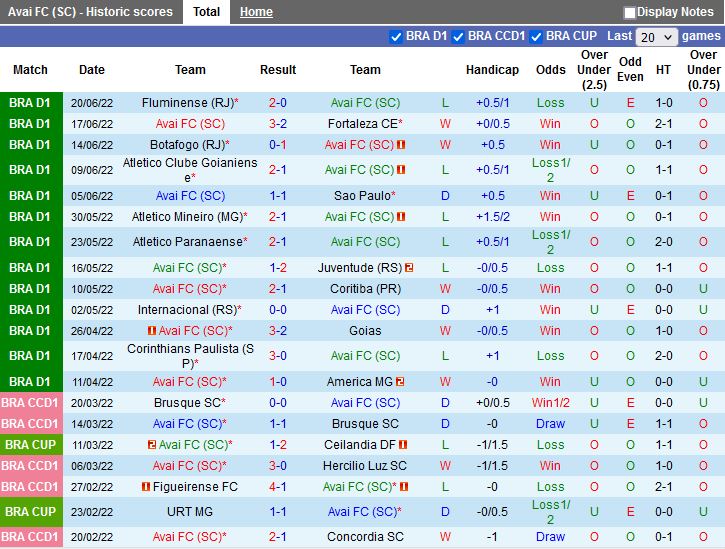Toggle the BRA CCD1 checkbox
Screen dimensions: 725x549
click(x=458, y=36)
